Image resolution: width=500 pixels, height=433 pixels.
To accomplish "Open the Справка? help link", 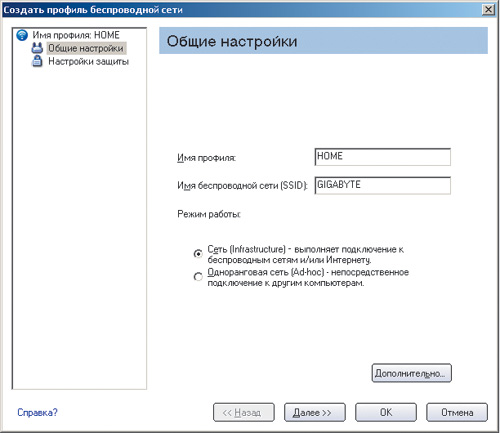I will tap(37, 413).
